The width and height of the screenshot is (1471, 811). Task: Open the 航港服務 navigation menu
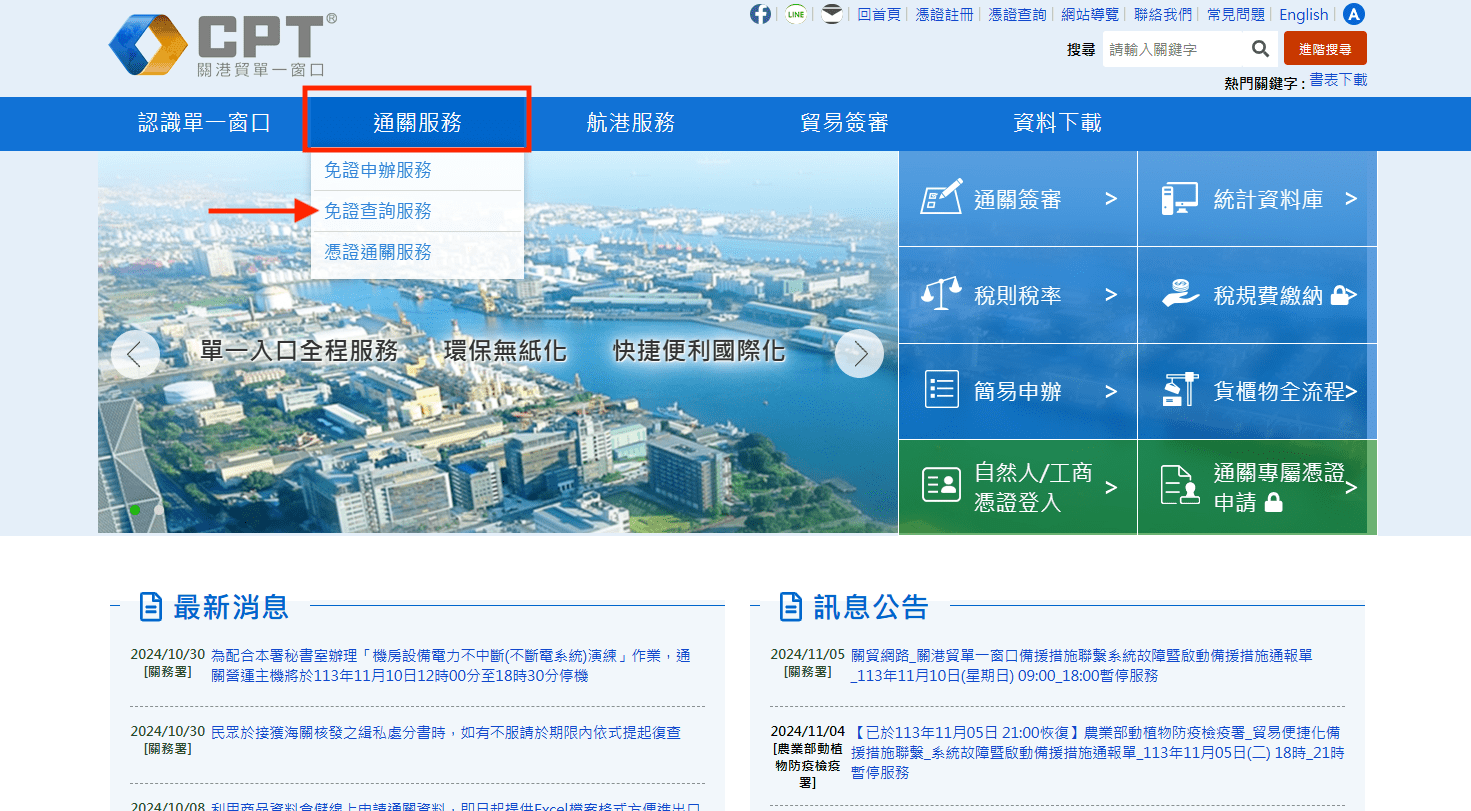pos(631,123)
